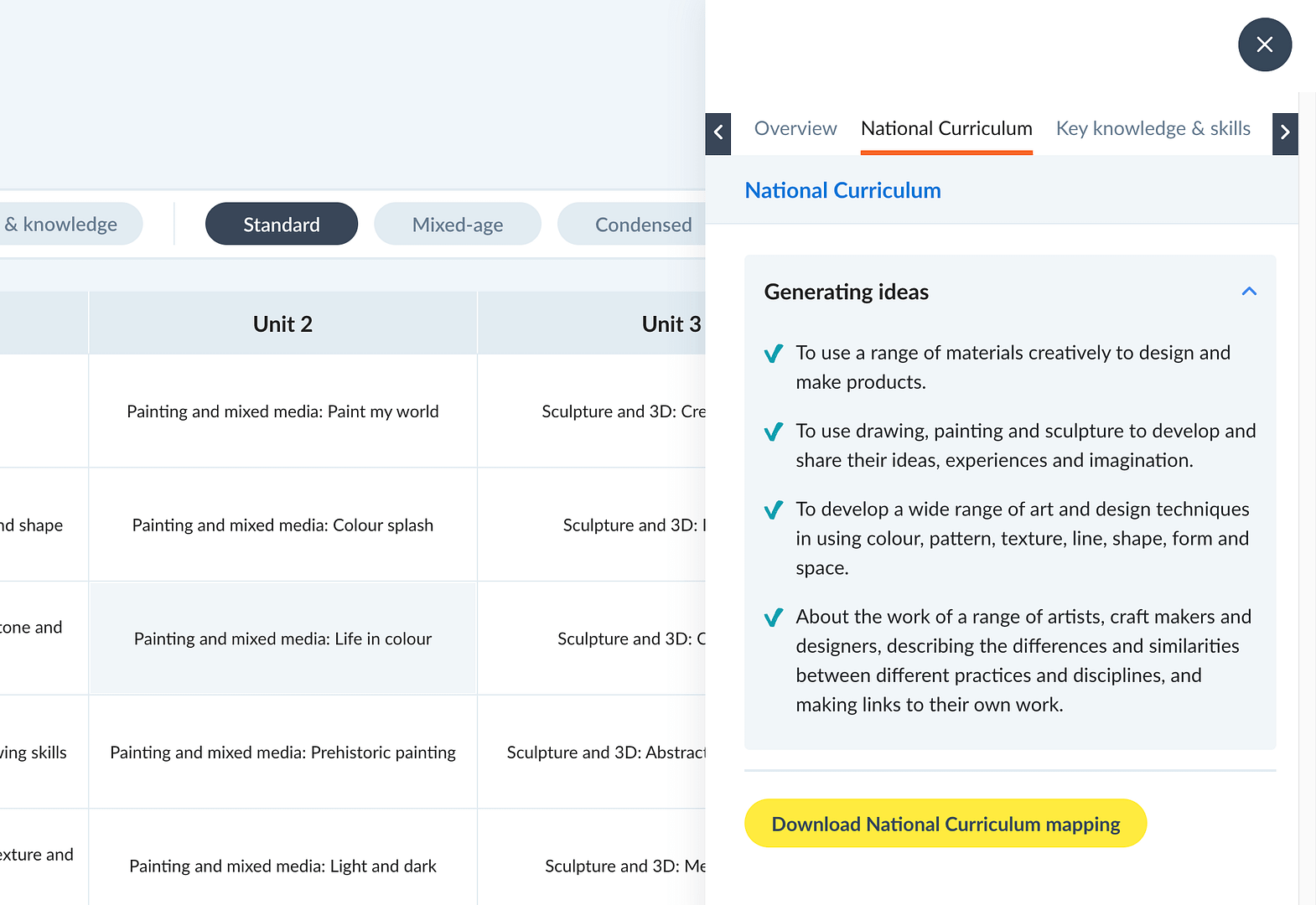Open Painting and mixed media: Colour splash
Image resolution: width=1316 pixels, height=905 pixels.
[x=282, y=525]
